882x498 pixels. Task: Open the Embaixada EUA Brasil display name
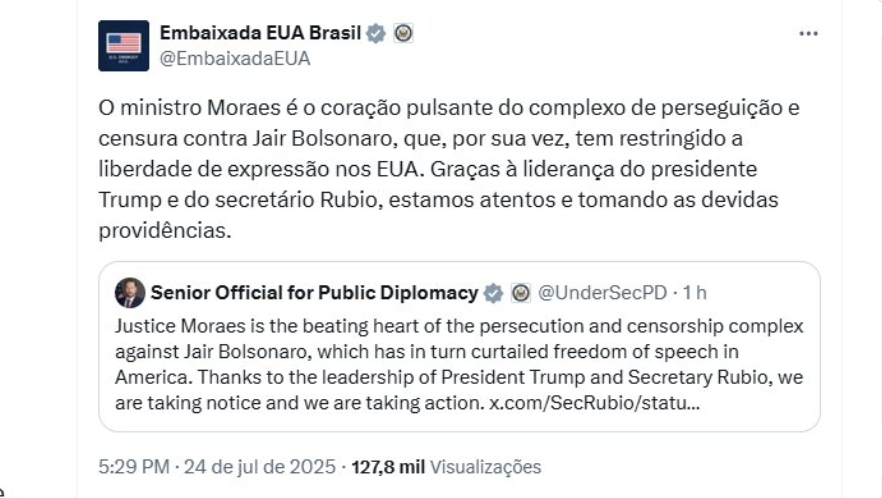pyautogui.click(x=260, y=33)
